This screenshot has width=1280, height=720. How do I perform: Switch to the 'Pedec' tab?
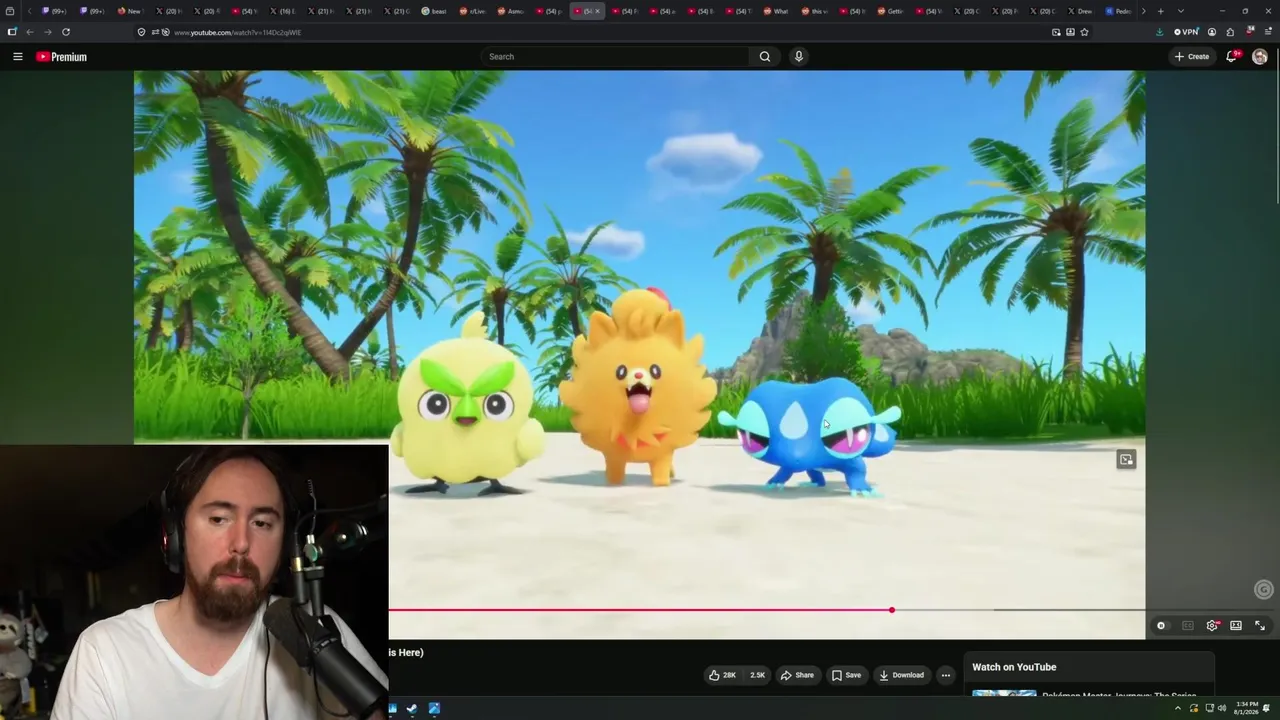pyautogui.click(x=1118, y=11)
